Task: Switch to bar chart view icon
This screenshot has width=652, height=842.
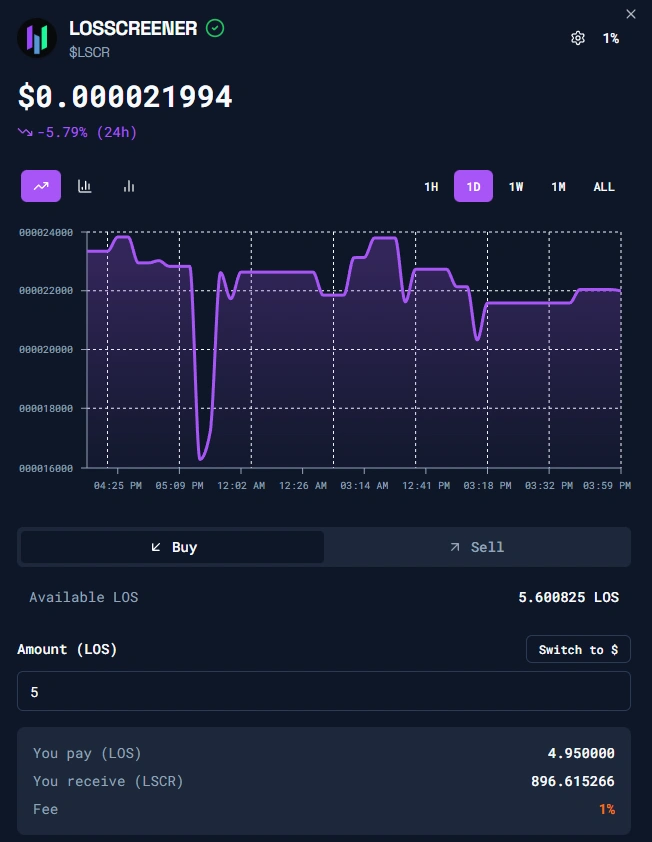Action: (x=85, y=186)
